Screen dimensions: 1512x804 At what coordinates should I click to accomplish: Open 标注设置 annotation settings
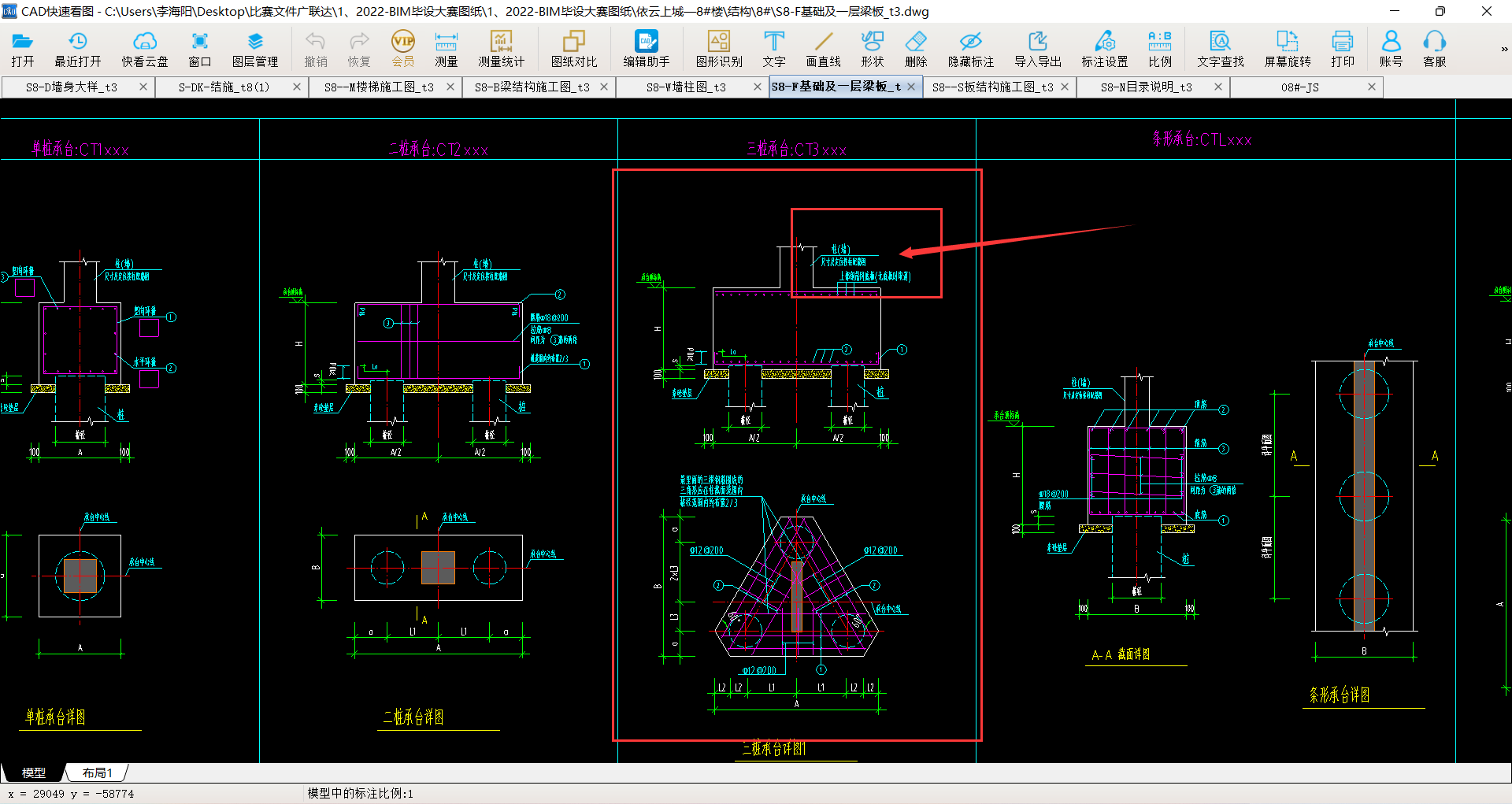1105,49
